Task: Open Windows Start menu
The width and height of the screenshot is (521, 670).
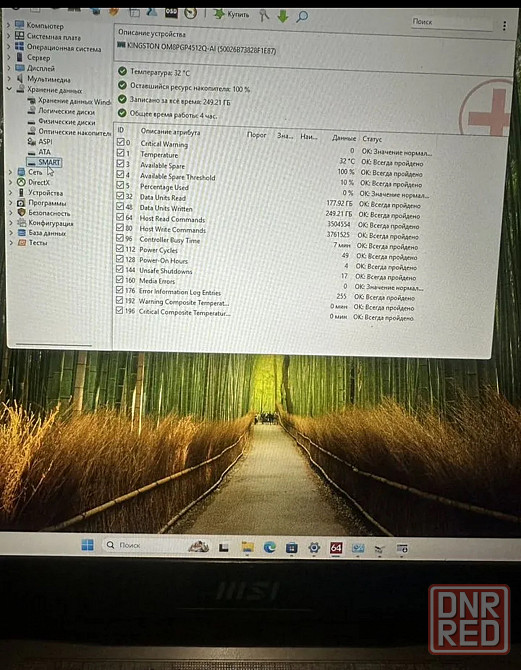Action: 88,545
